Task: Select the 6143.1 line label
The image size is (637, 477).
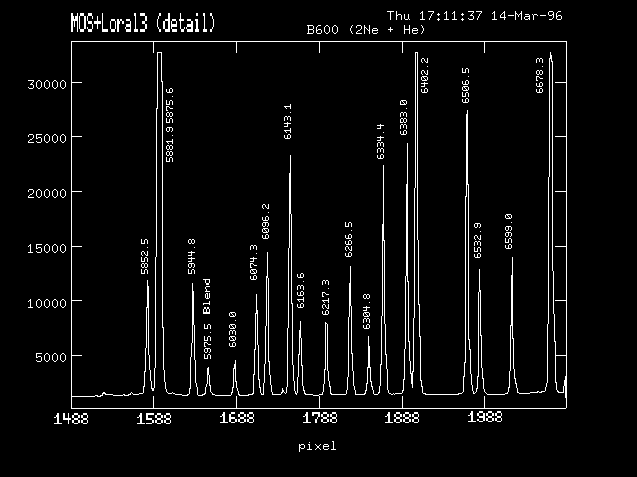Action: [288, 122]
